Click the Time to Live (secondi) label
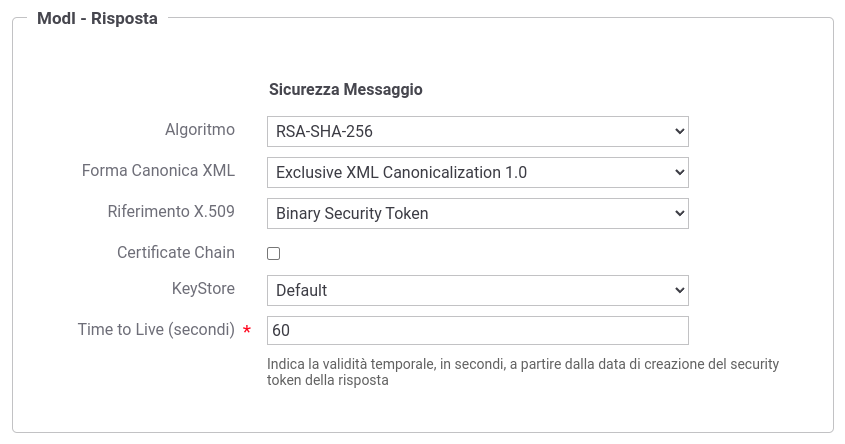845x444 pixels. [156, 329]
